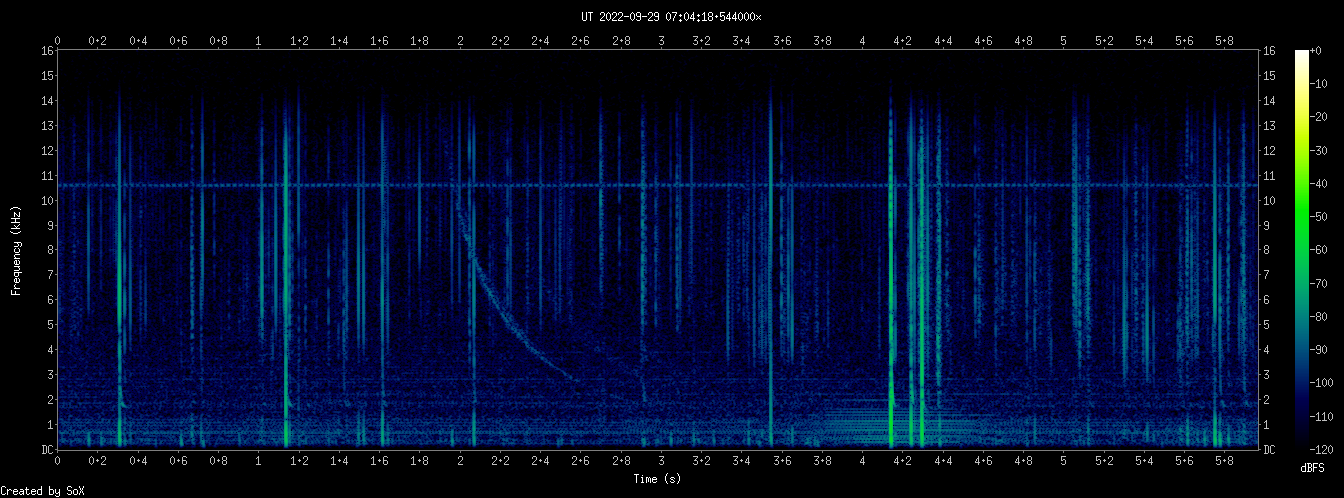
Task: Select the 1-second tick on bottom time axis
Action: [x=259, y=462]
